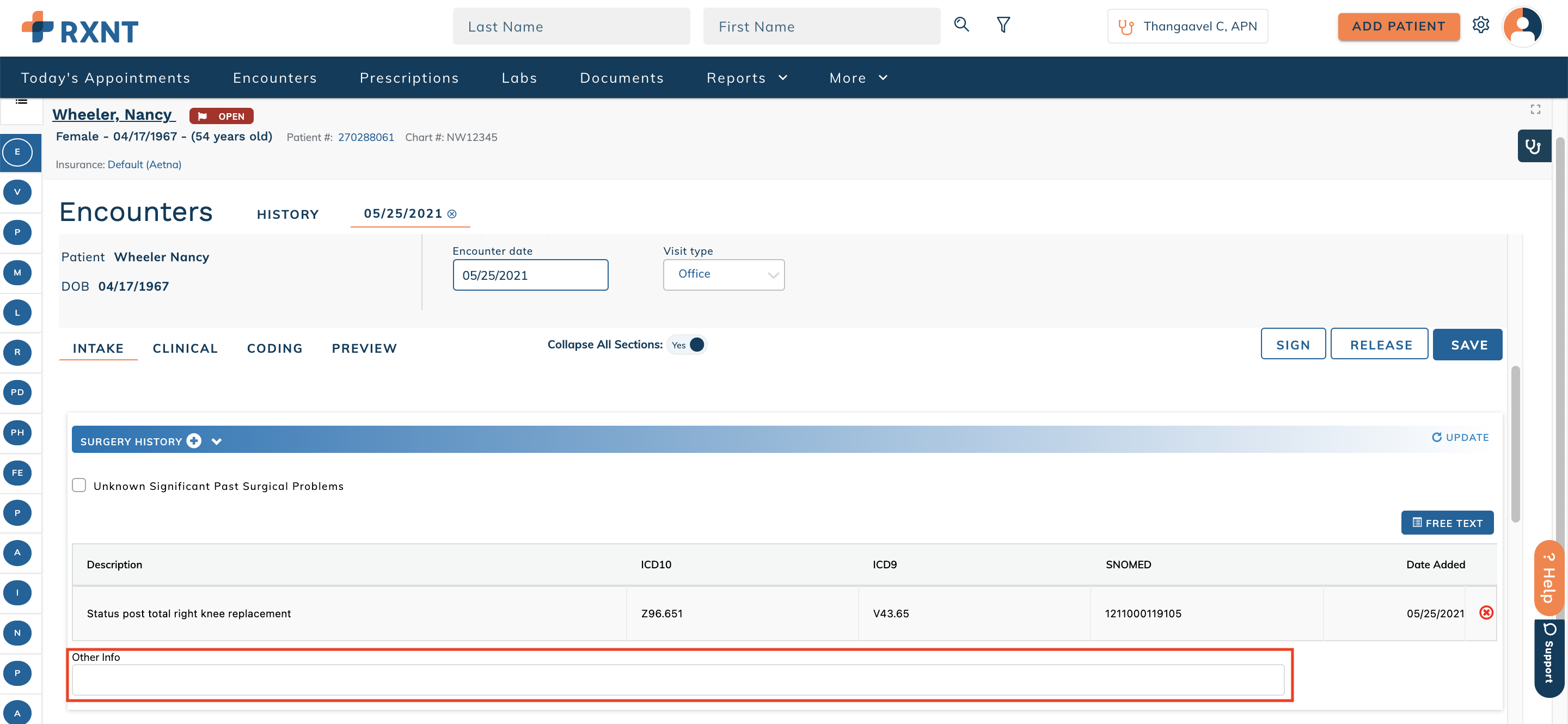Collapse the Surgery History section chevron

pos(216,441)
